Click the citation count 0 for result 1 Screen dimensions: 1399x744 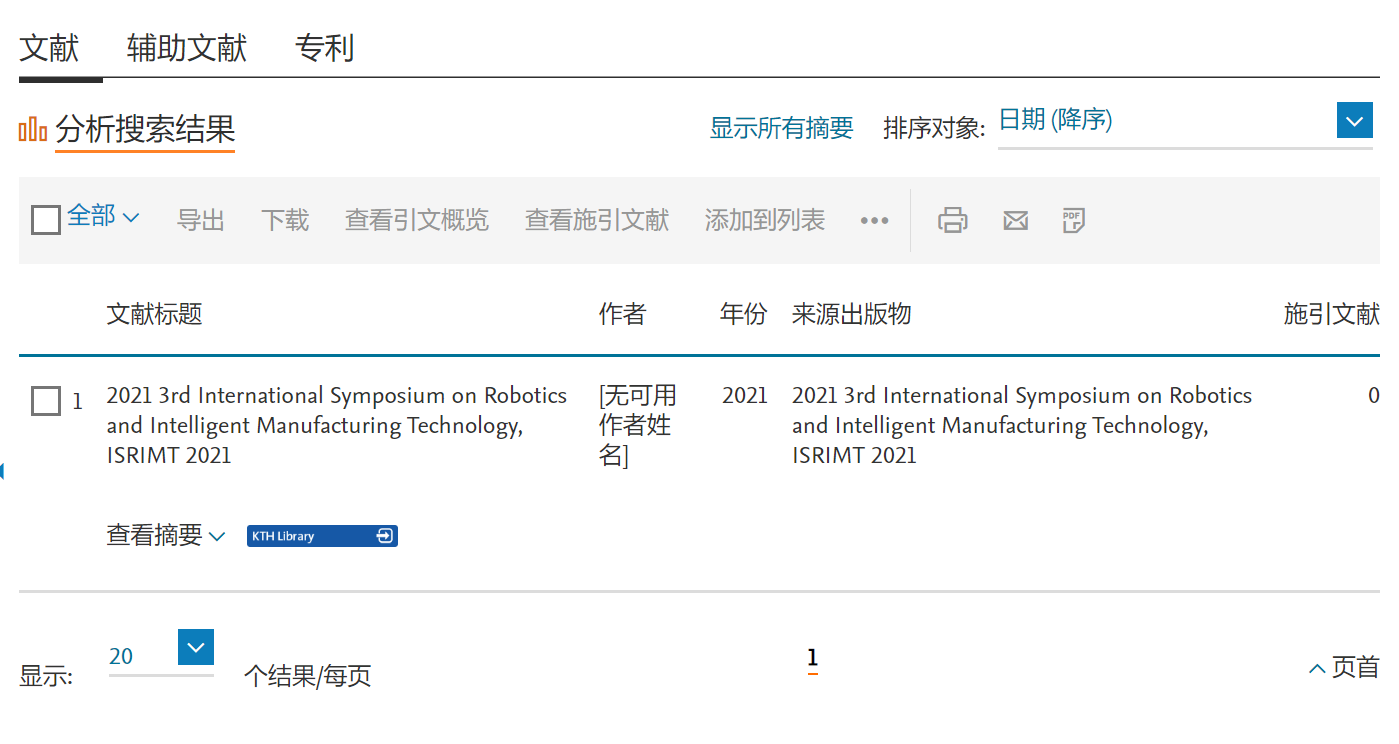[1374, 396]
